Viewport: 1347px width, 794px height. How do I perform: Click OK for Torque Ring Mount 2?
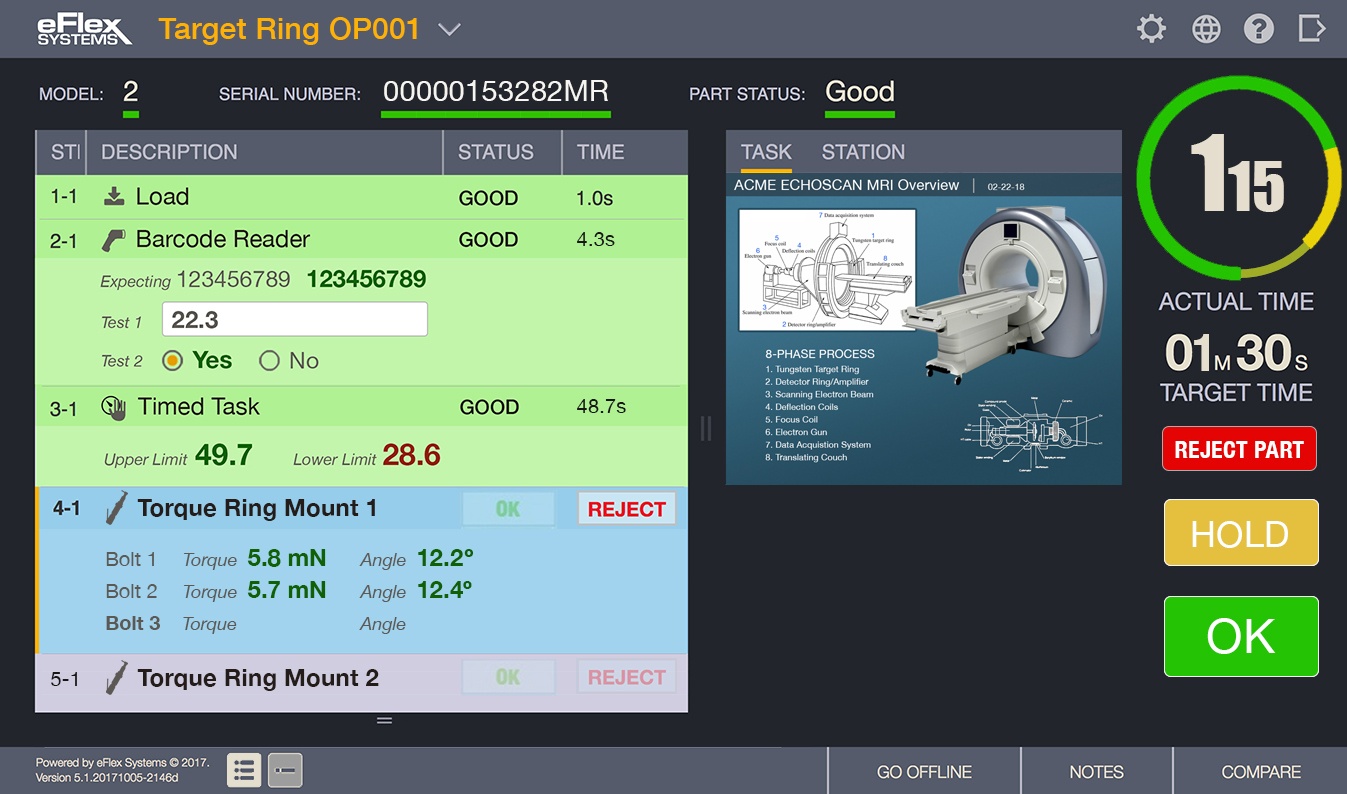(x=508, y=678)
